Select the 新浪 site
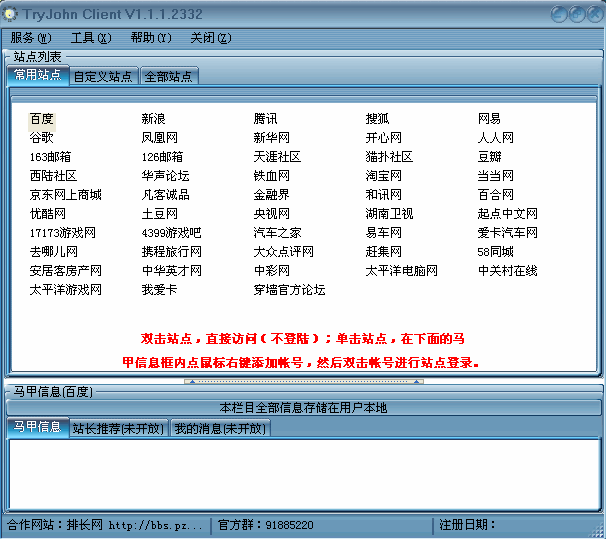This screenshot has height=539, width=606. point(153,119)
